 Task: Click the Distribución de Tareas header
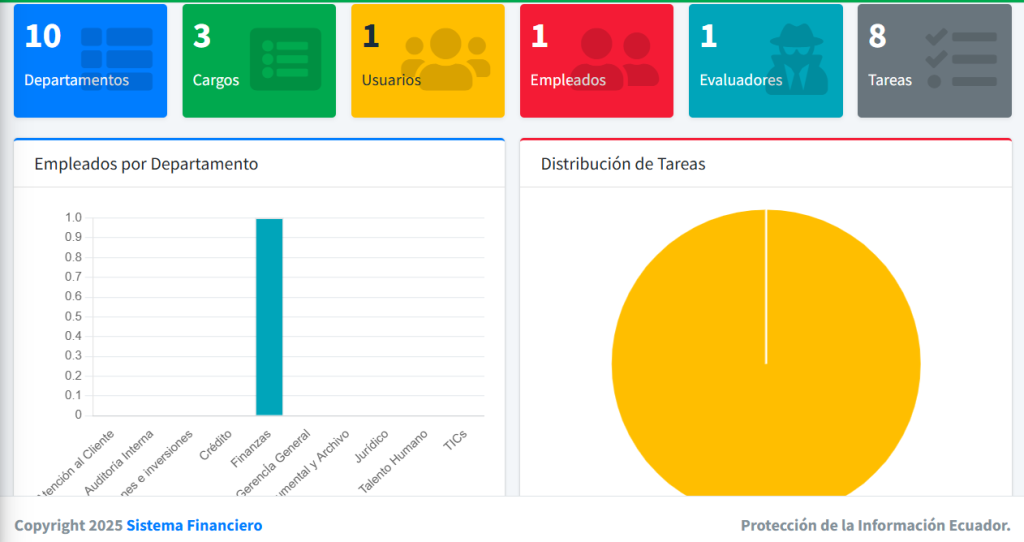pyautogui.click(x=623, y=164)
